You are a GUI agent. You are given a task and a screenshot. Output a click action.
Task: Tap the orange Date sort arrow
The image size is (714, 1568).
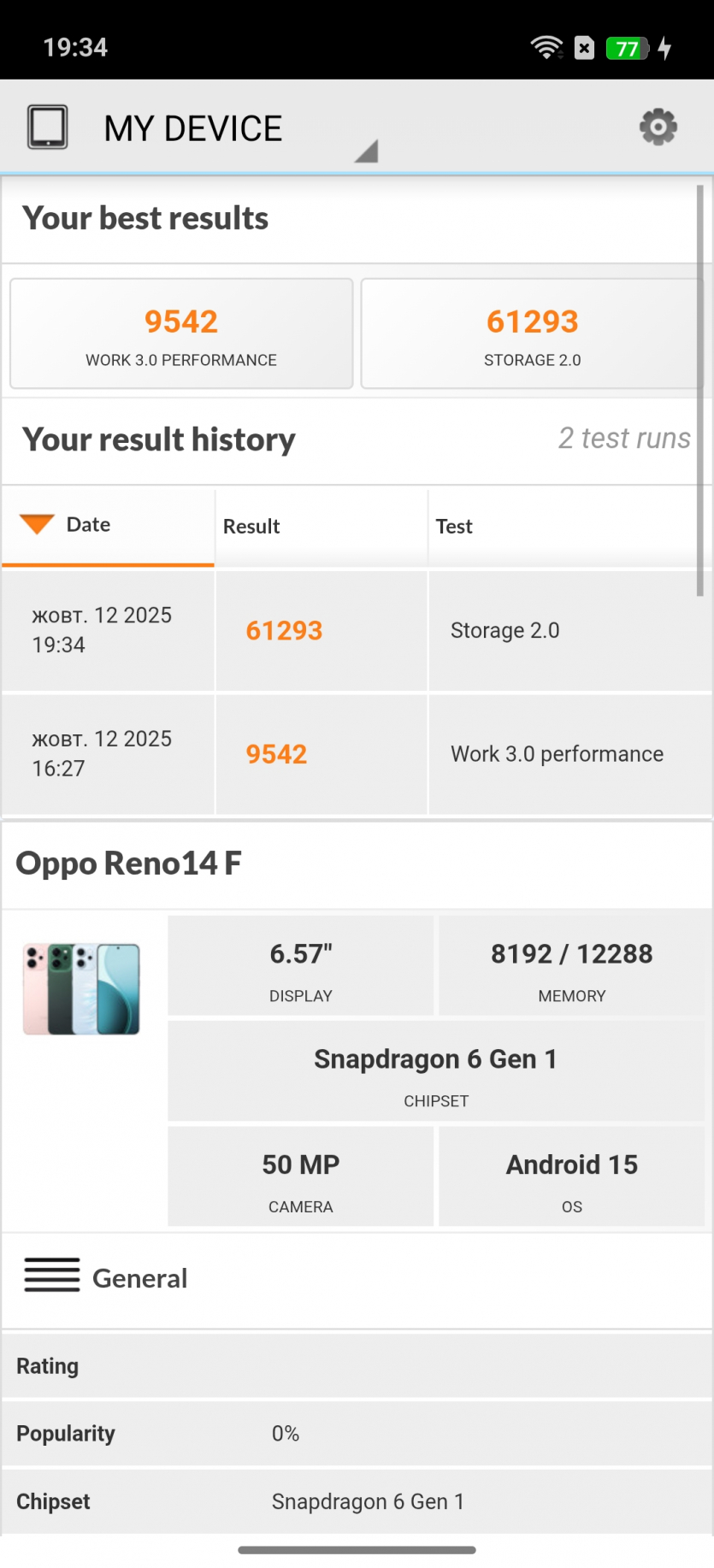tap(37, 524)
